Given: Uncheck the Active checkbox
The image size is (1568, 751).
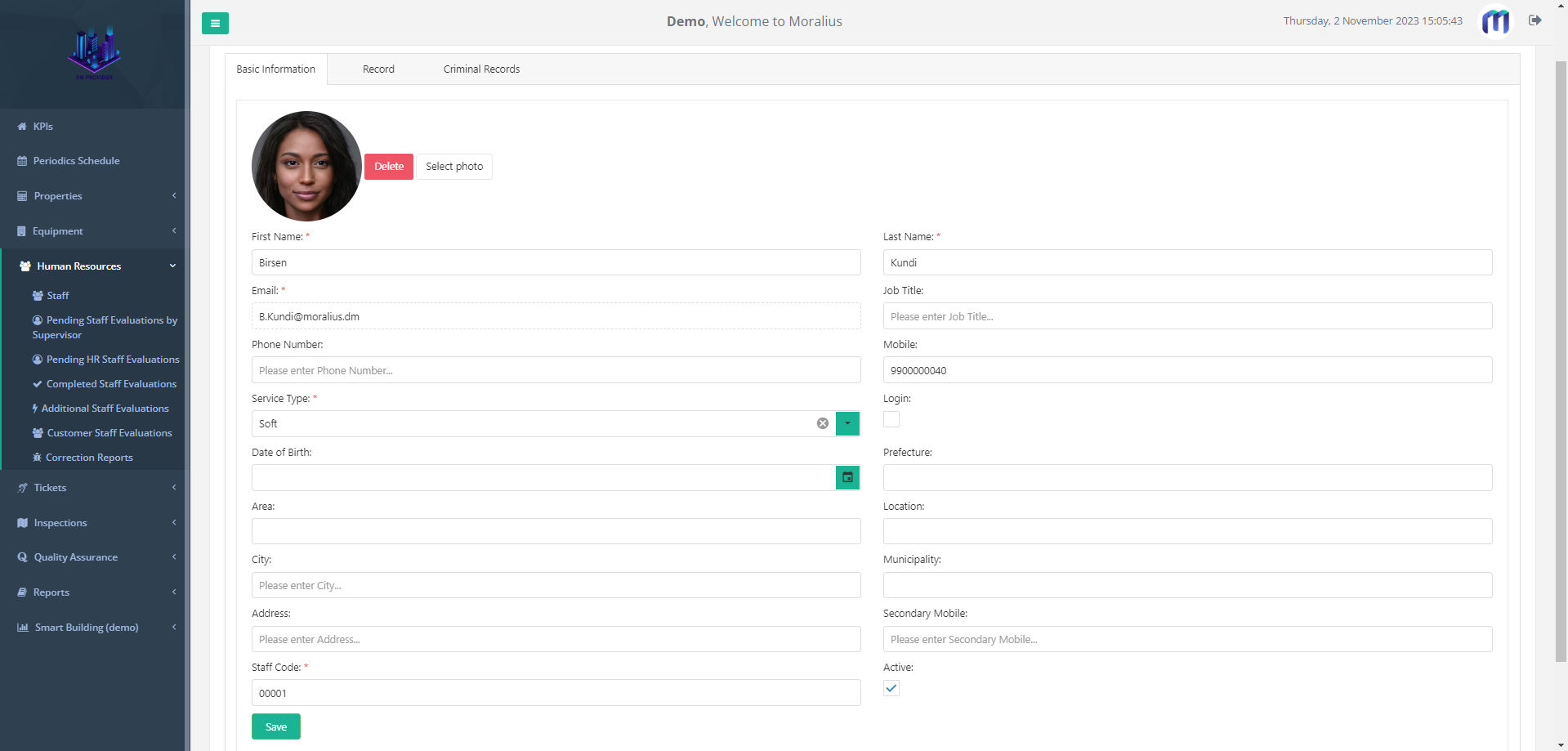Looking at the screenshot, I should coord(891,688).
